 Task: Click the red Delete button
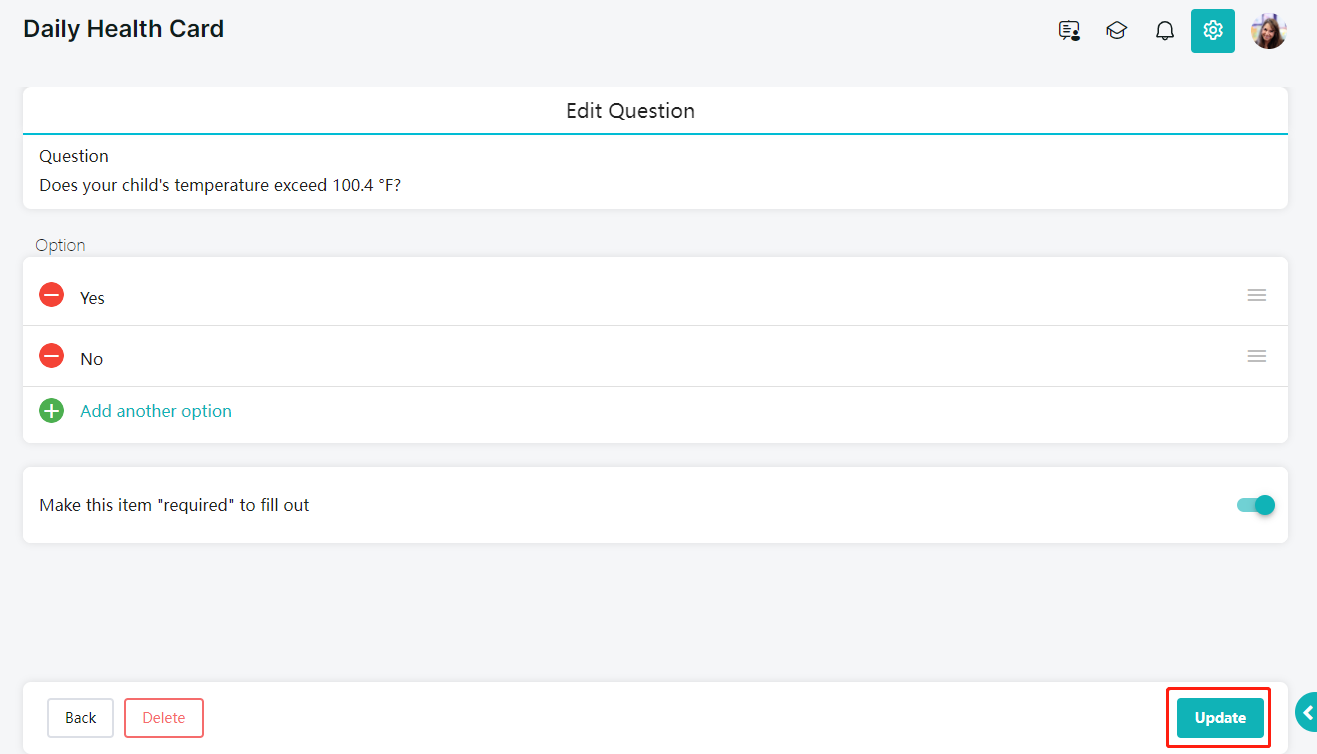[x=164, y=718]
